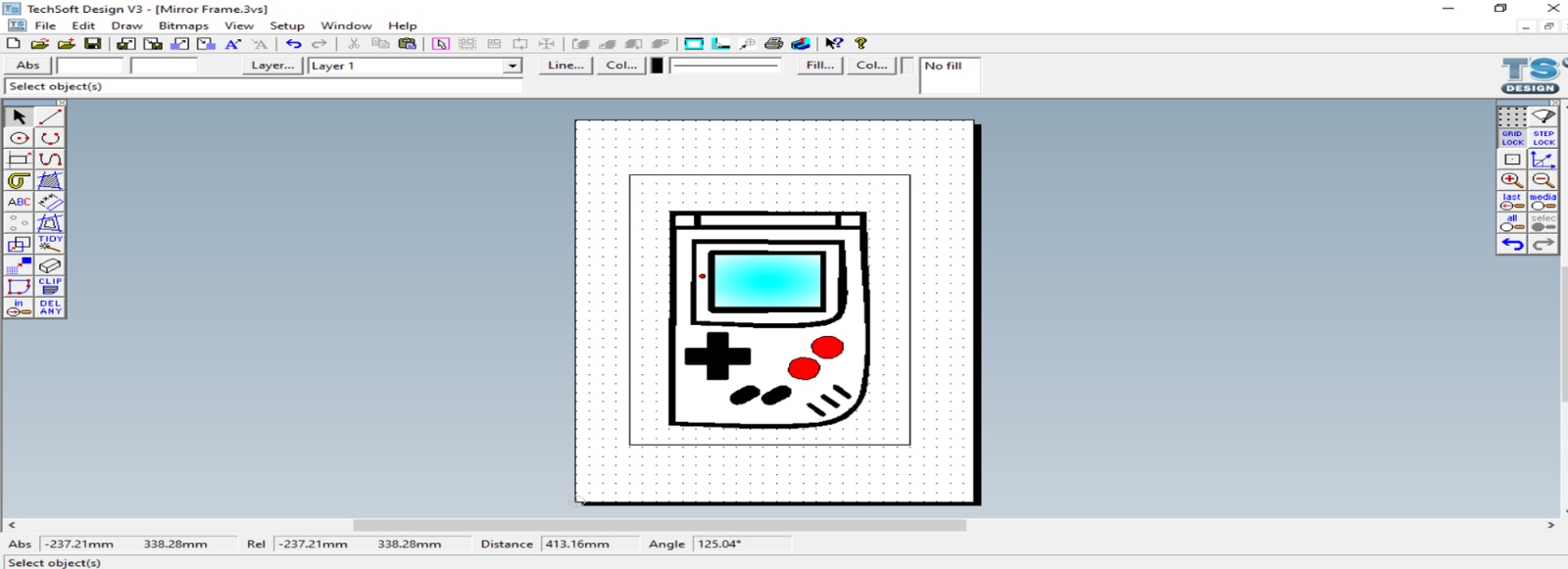Save the drawing with floppy disk icon
The width and height of the screenshot is (1568, 569).
[92, 43]
